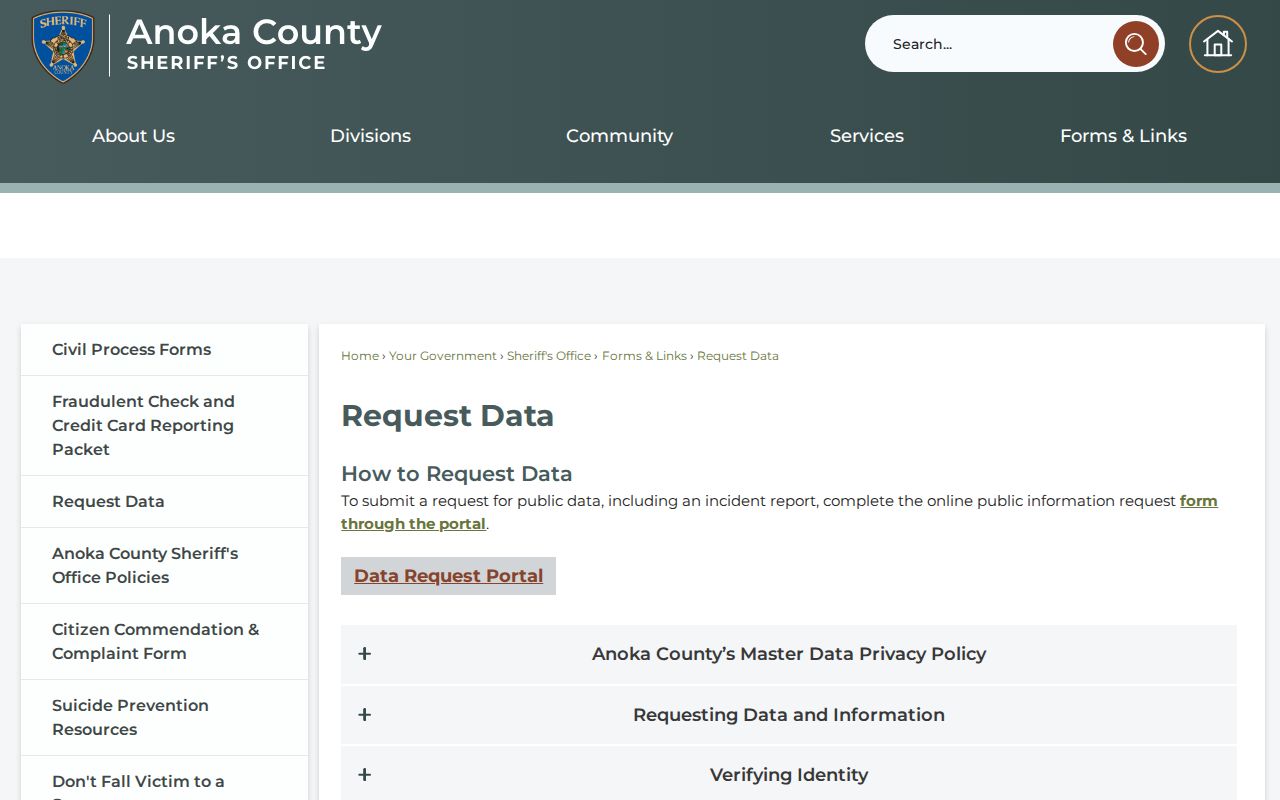The image size is (1280, 800).
Task: Click into the Search input field
Action: click(990, 44)
